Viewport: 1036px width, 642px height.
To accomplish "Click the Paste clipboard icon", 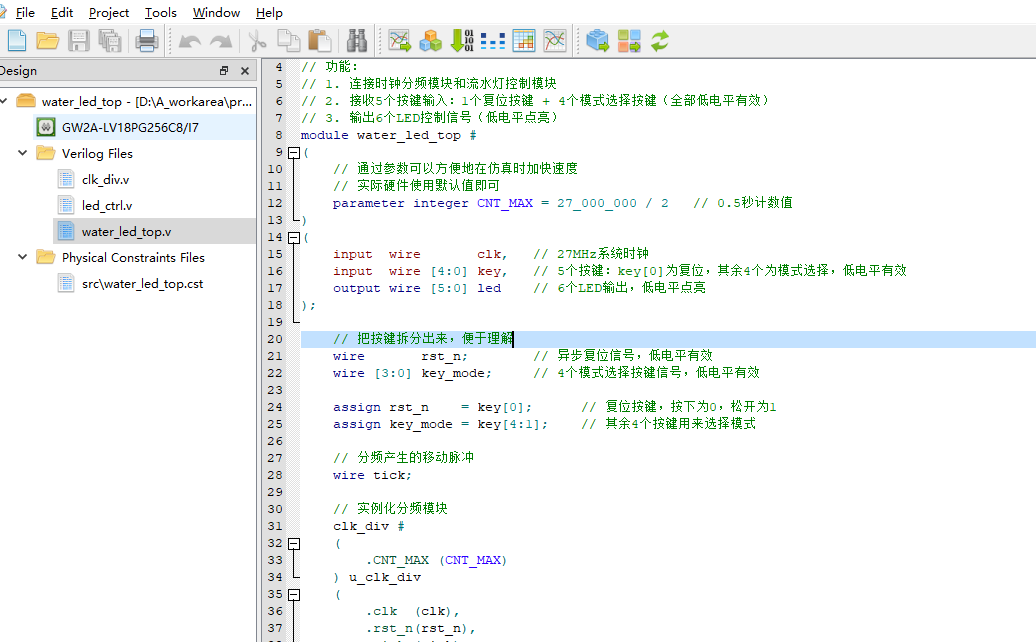I will [320, 41].
